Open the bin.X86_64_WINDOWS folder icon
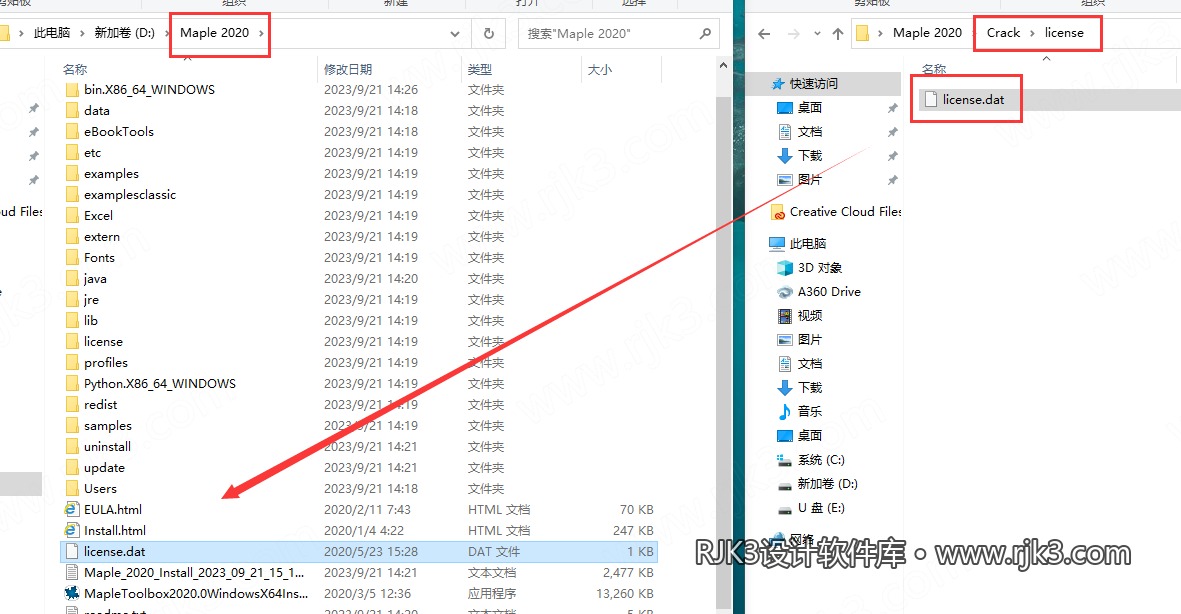The width and height of the screenshot is (1181, 614). (x=72, y=90)
